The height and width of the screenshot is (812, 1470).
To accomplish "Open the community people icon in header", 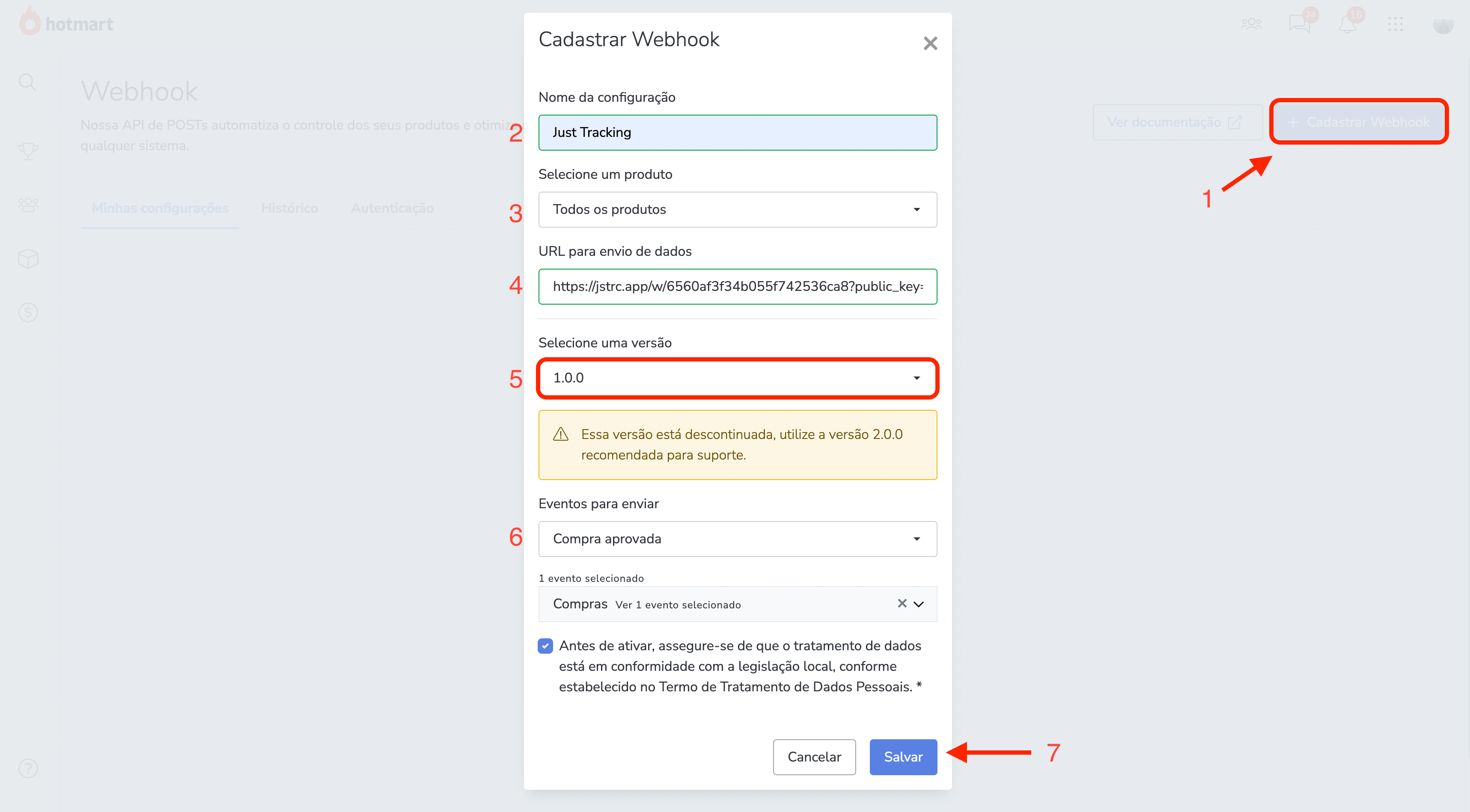I will pyautogui.click(x=1251, y=24).
